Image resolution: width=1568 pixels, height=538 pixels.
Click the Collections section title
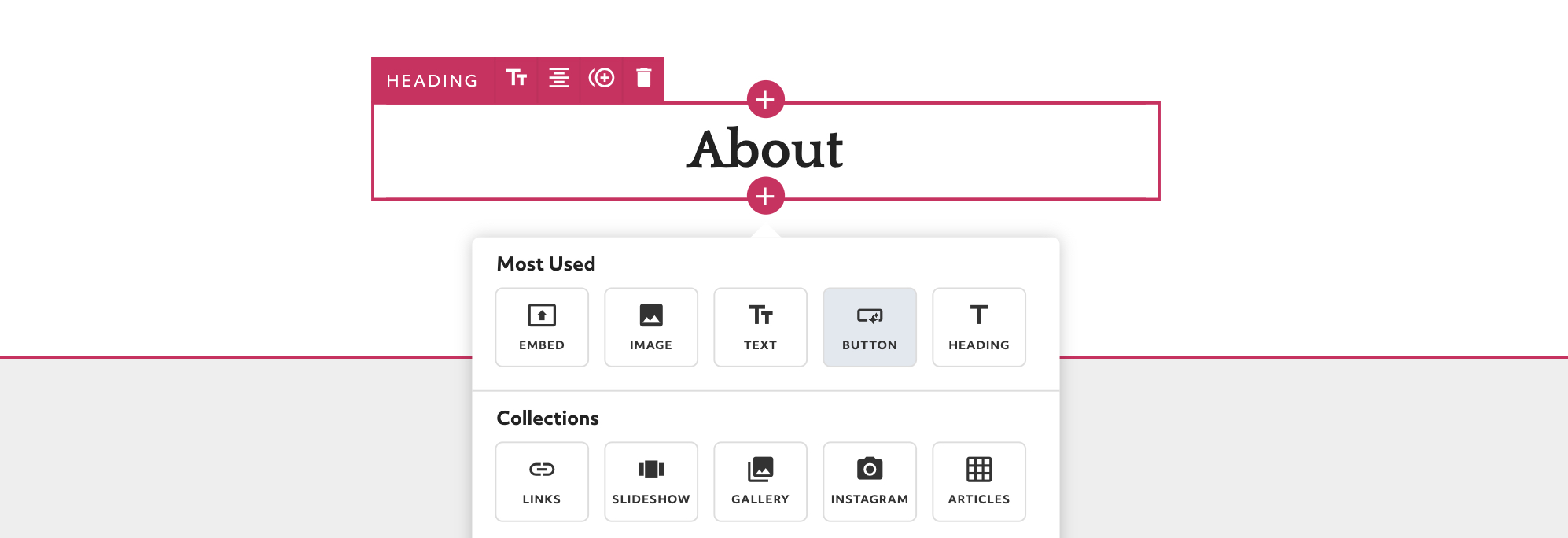(x=547, y=418)
